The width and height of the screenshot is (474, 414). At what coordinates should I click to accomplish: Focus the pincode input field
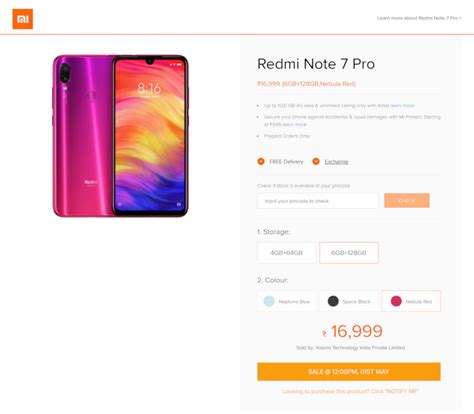318,201
